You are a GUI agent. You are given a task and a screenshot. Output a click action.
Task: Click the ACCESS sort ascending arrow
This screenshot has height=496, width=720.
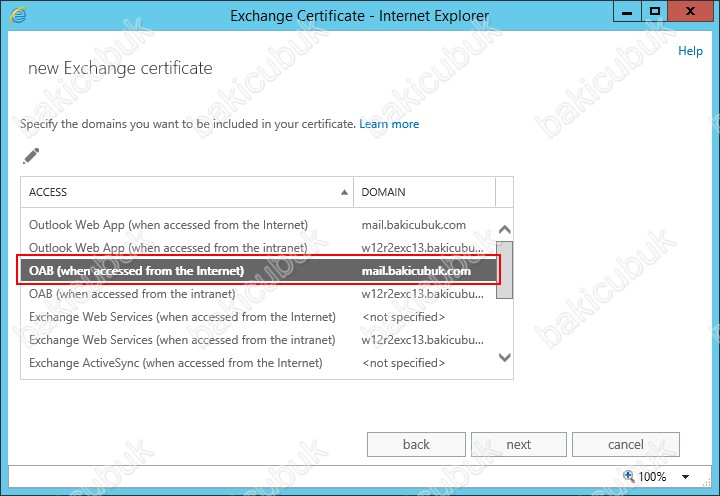tap(344, 192)
